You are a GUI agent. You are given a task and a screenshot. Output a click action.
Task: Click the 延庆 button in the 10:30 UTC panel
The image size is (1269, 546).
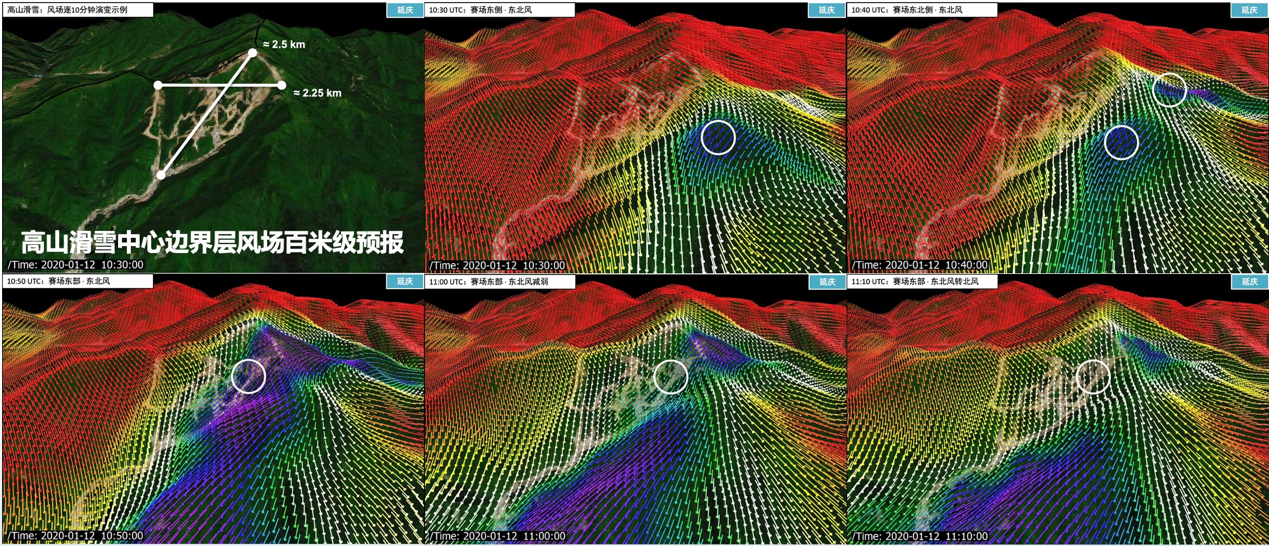[x=826, y=10]
